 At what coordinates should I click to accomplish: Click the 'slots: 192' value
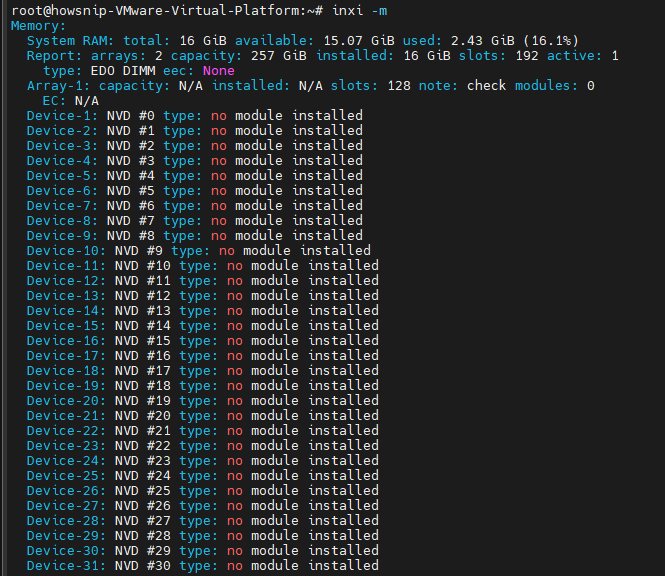click(x=498, y=56)
